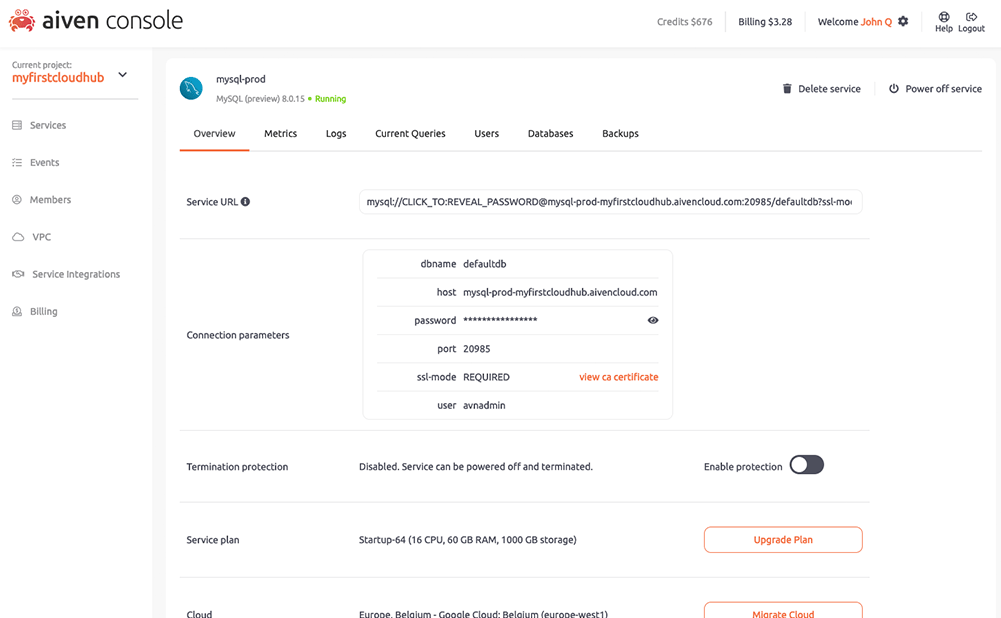Toggle Enable protection switch
Image resolution: width=1001 pixels, height=618 pixels.
pos(806,465)
